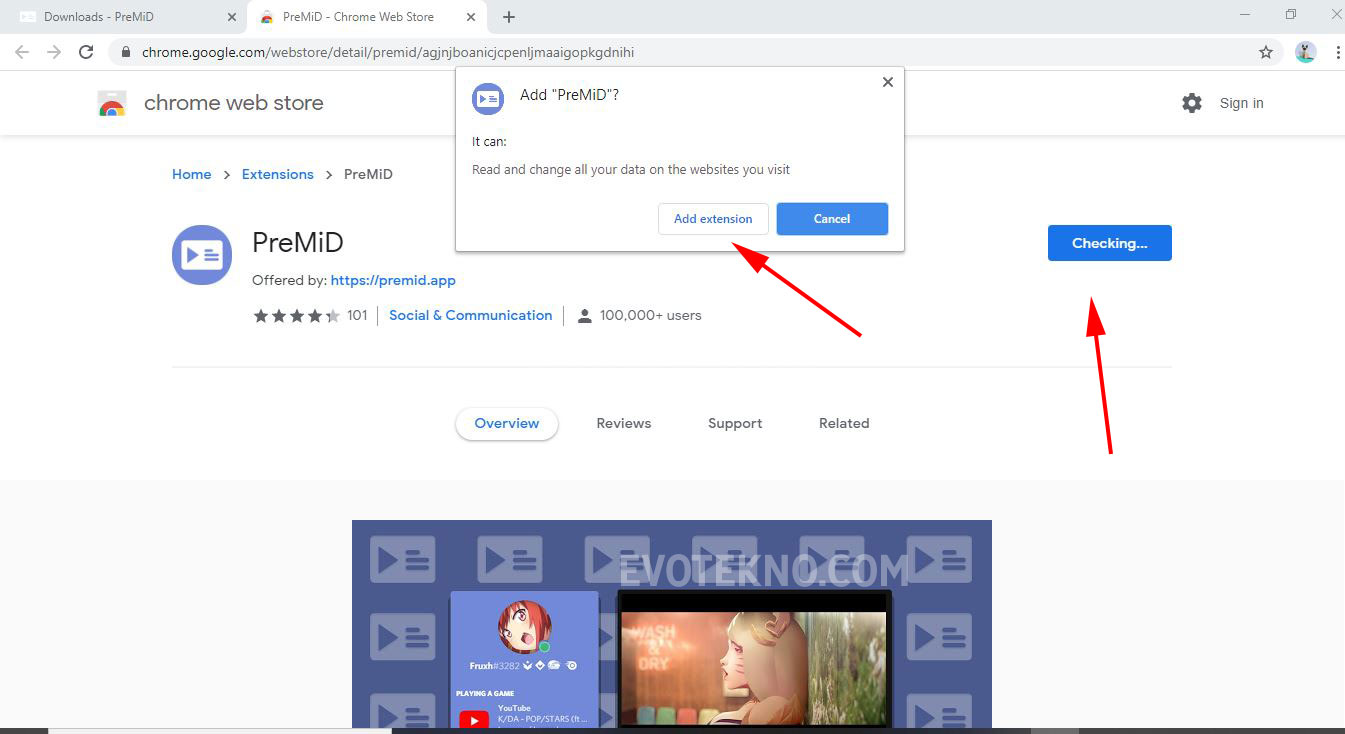Open the web store settings gear
Image resolution: width=1345 pixels, height=734 pixels.
click(x=1191, y=103)
